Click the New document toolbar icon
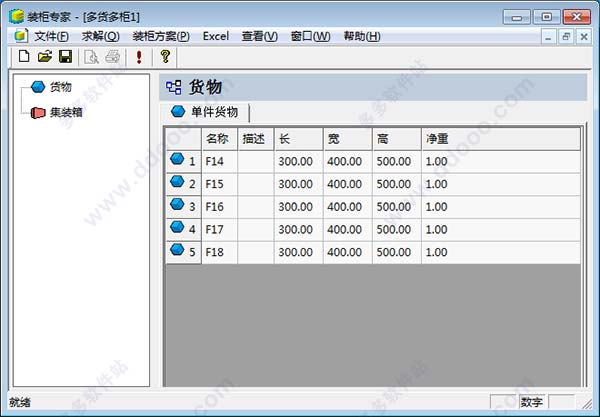 tap(24, 56)
